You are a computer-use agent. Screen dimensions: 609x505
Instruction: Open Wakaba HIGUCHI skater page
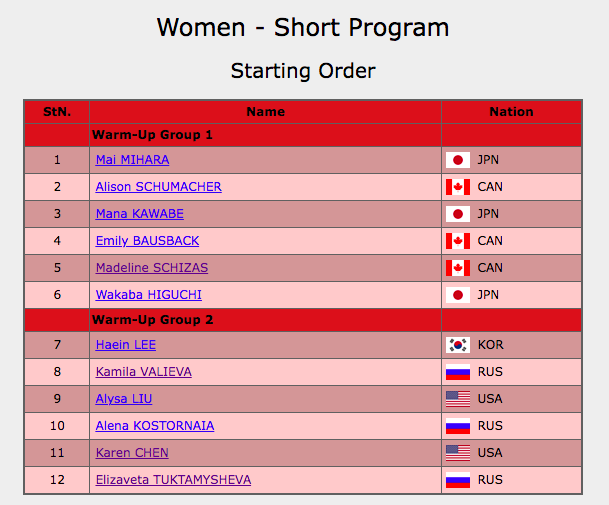click(148, 295)
